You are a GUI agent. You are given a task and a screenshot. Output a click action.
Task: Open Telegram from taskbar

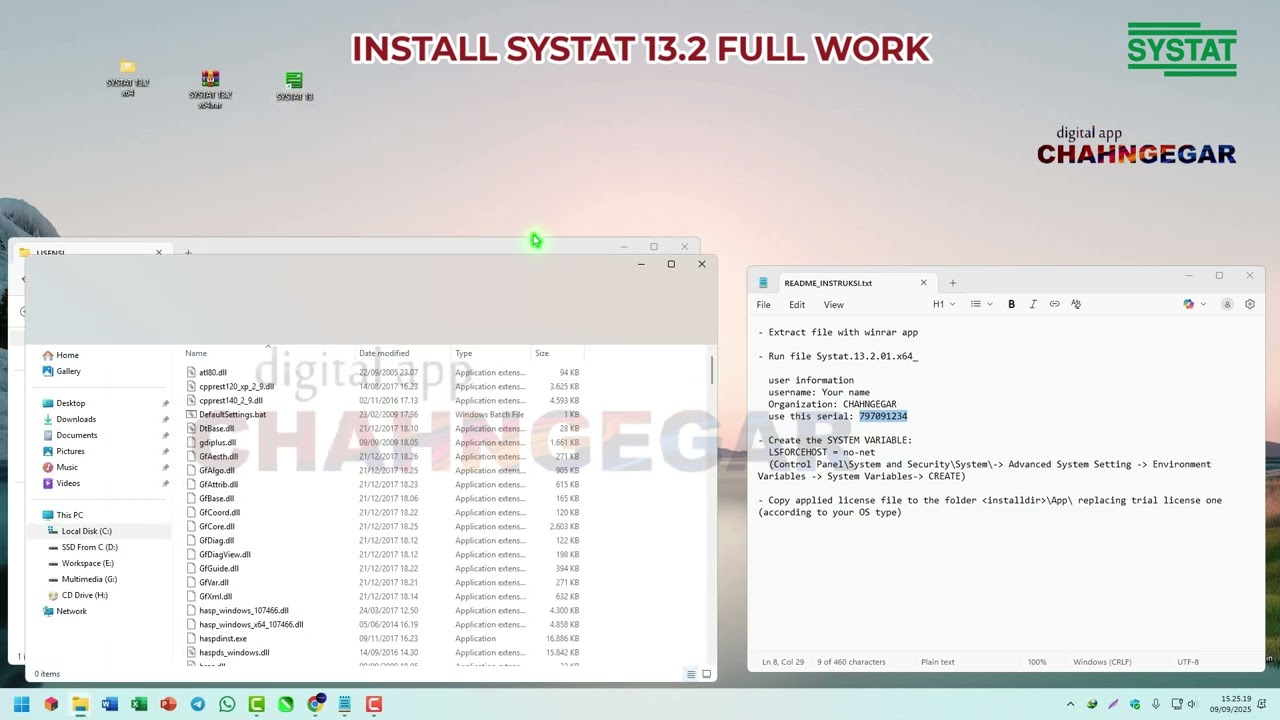[198, 704]
